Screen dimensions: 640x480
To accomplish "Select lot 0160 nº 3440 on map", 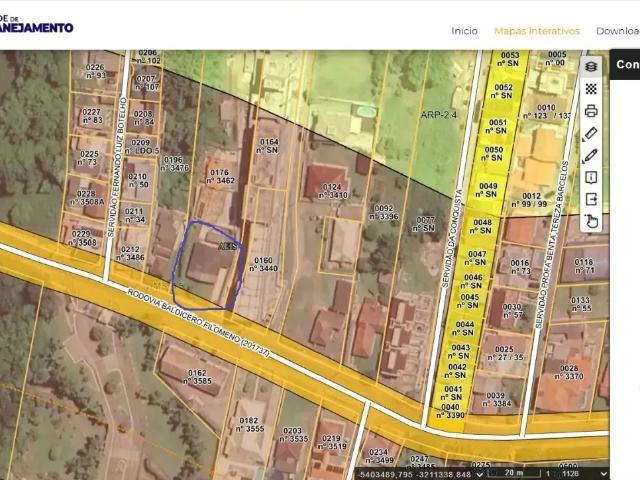I will [264, 265].
